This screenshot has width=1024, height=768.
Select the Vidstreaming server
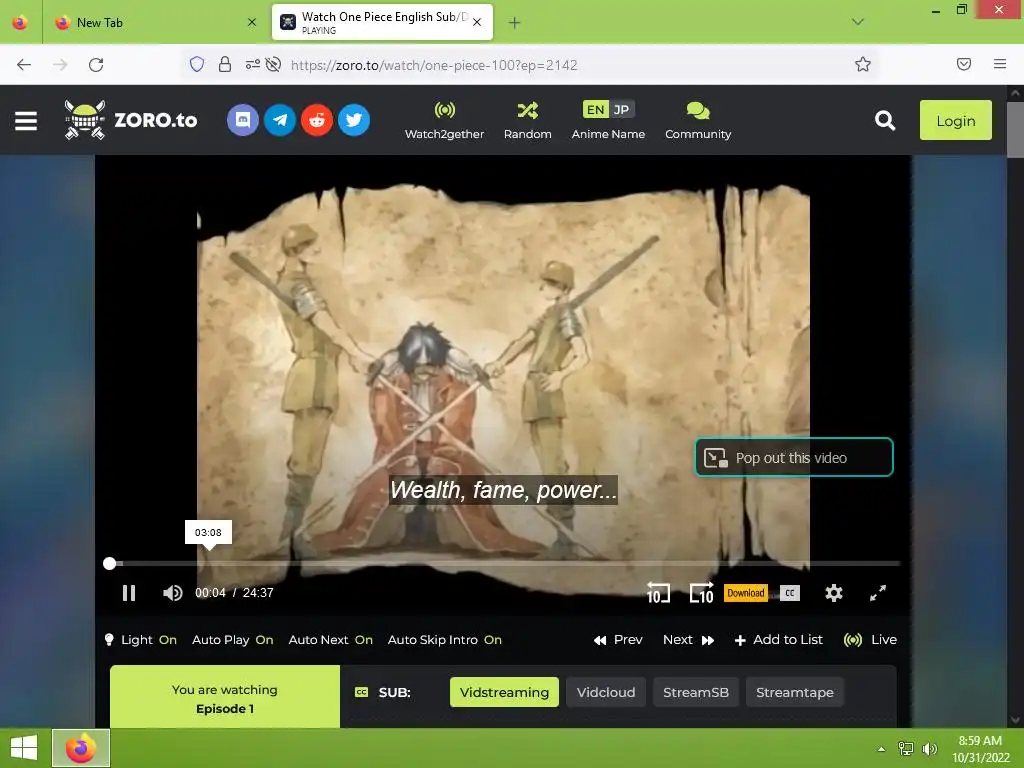pos(504,692)
